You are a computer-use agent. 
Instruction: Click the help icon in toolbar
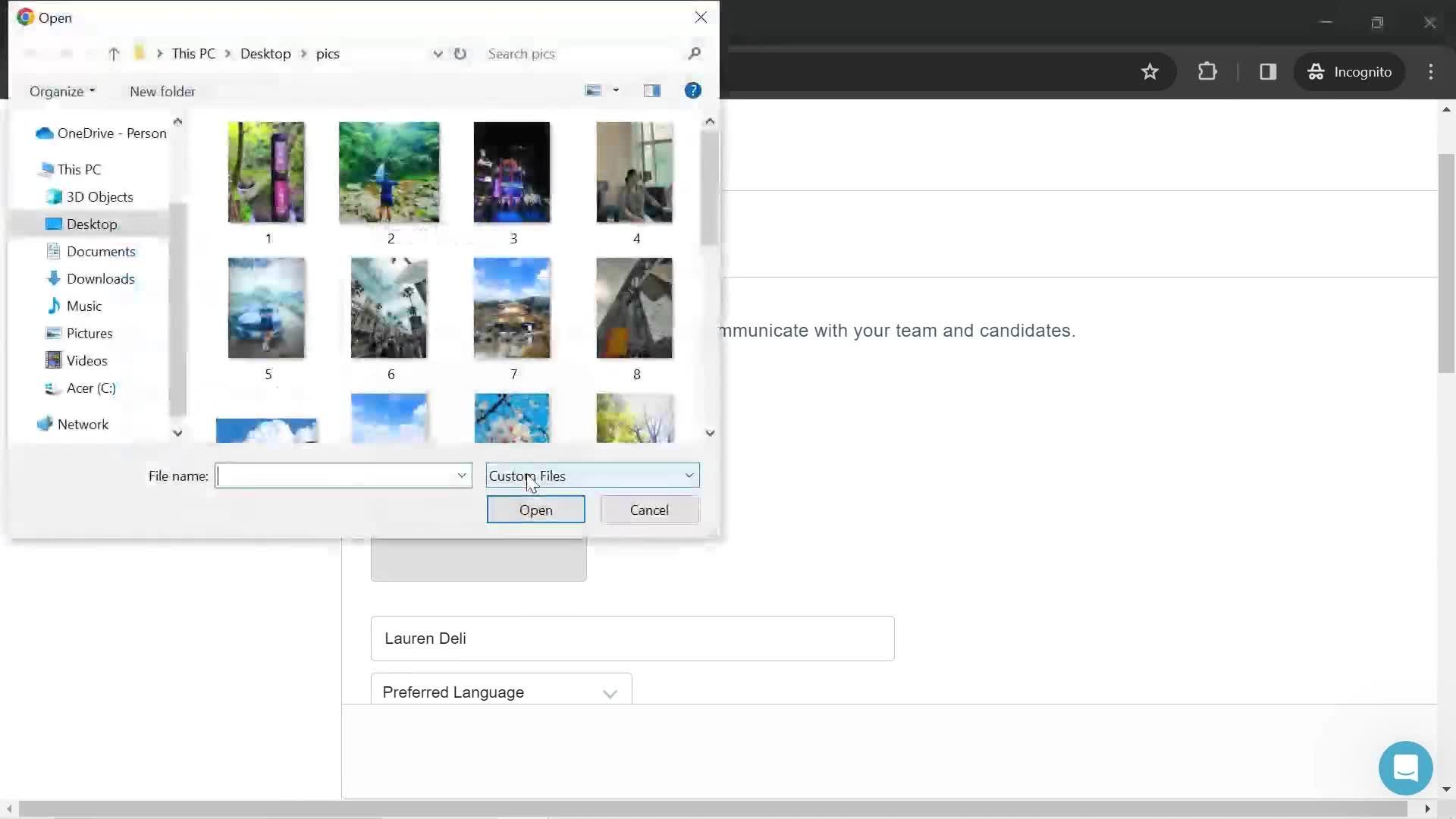(x=695, y=90)
